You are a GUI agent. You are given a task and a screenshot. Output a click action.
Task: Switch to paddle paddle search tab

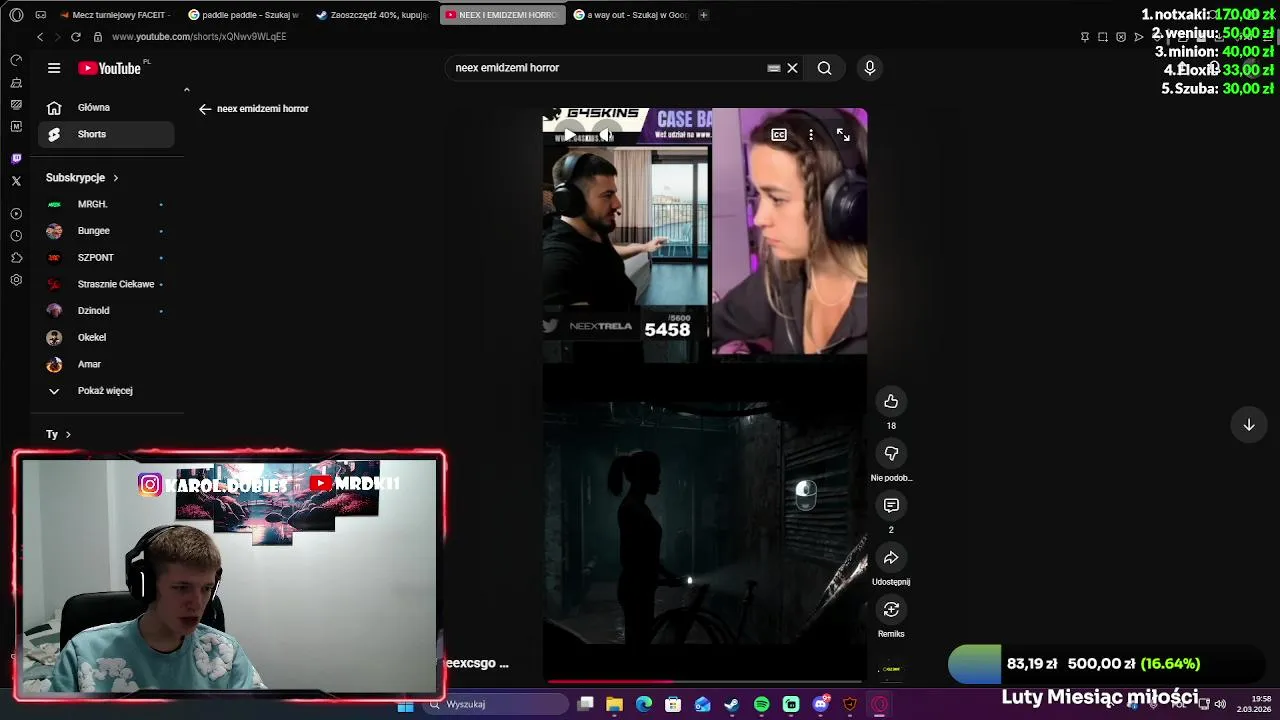pyautogui.click(x=243, y=15)
